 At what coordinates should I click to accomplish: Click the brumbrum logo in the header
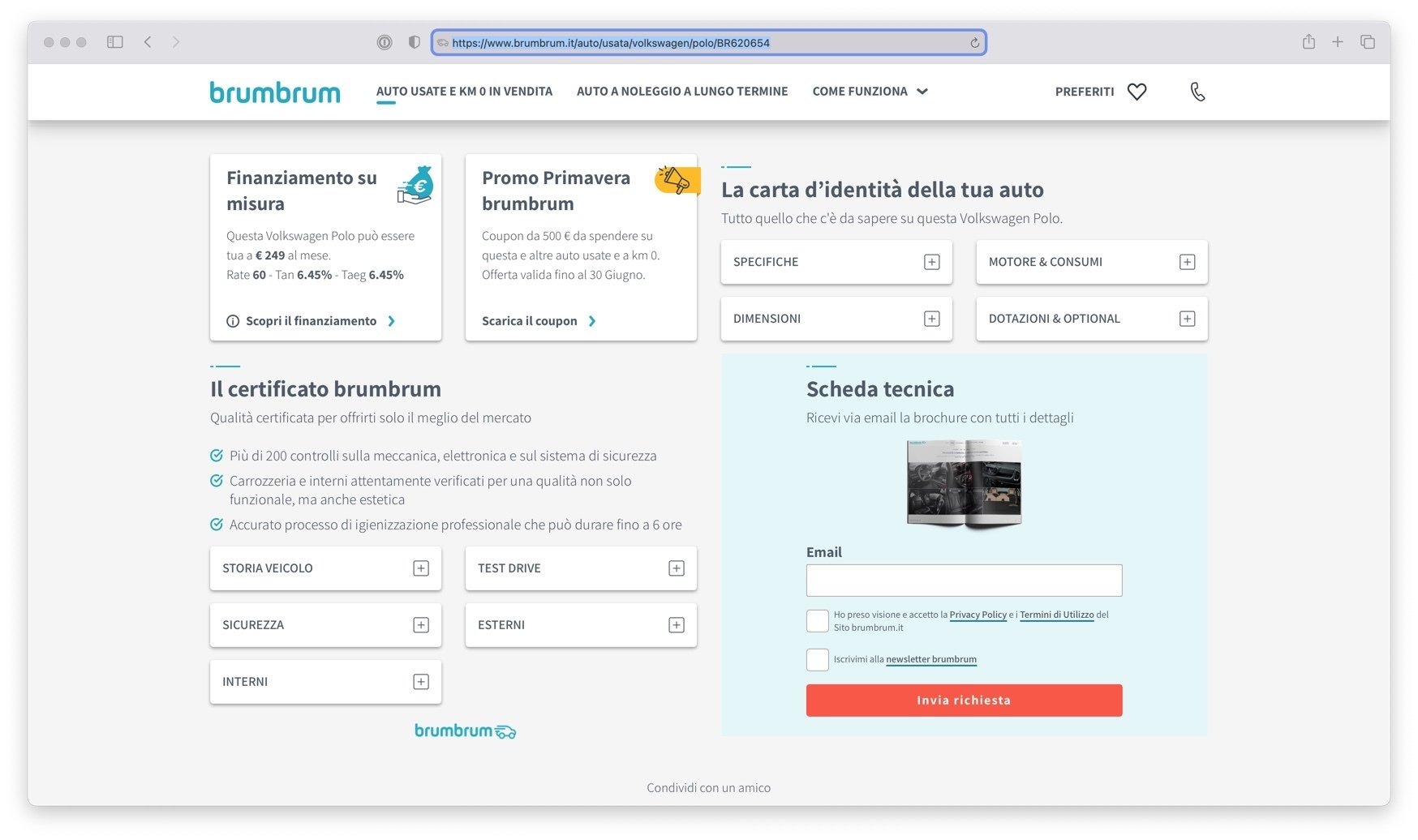point(275,92)
